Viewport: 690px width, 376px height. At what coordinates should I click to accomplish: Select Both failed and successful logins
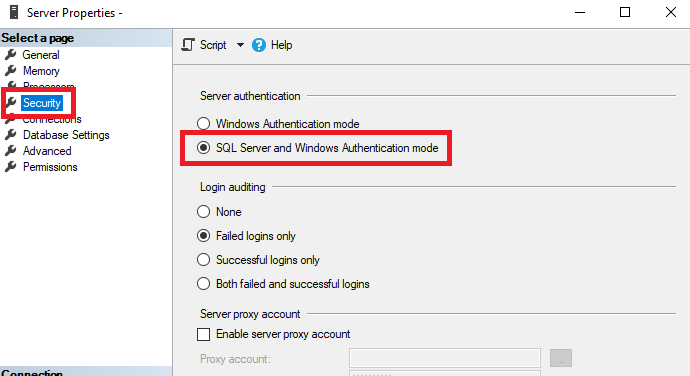pos(203,284)
